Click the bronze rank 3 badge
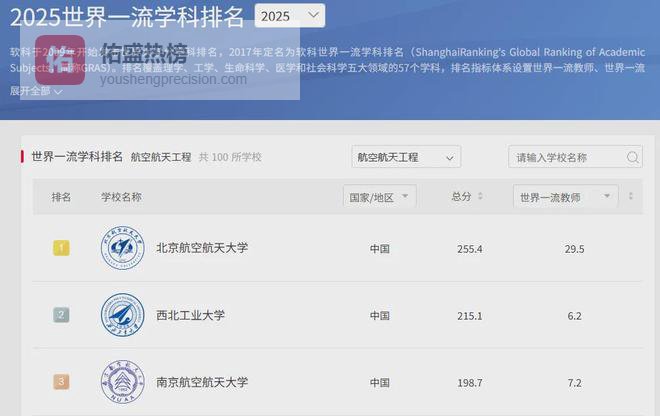Screen dimensions: 660x416 (x=61, y=382)
